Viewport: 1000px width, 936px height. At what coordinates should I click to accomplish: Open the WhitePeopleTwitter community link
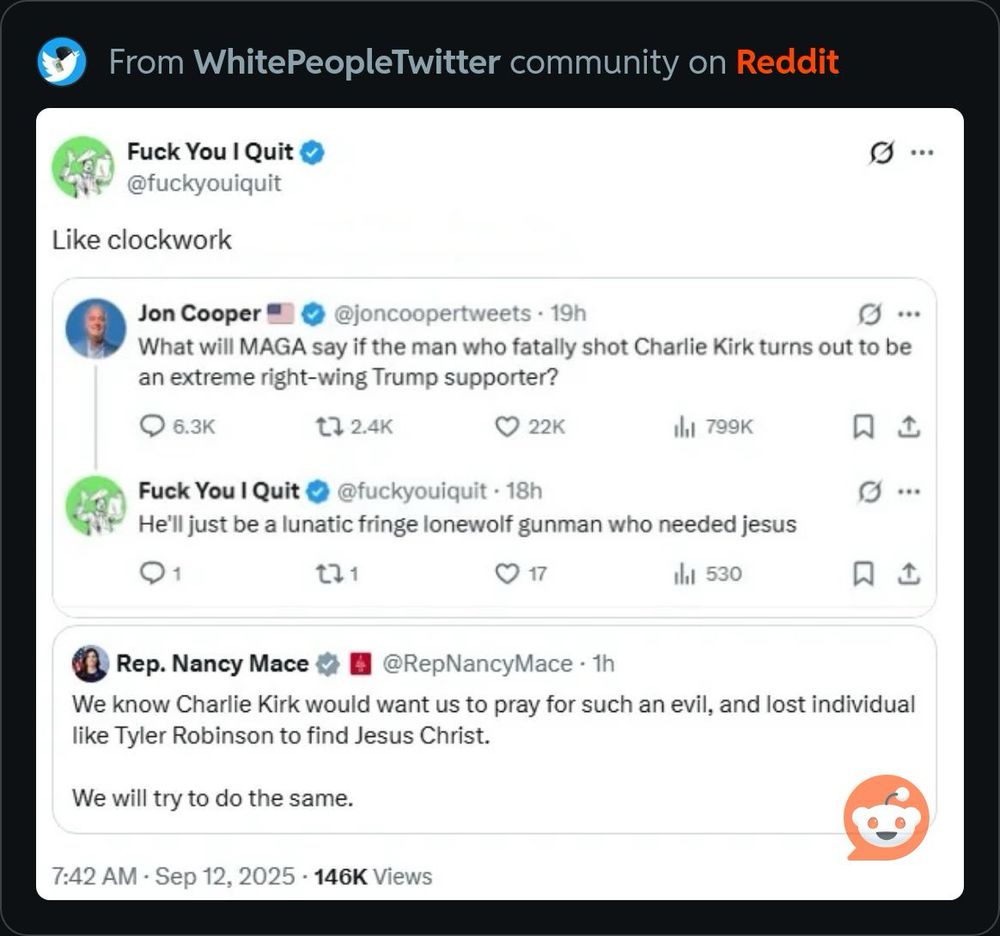(346, 62)
